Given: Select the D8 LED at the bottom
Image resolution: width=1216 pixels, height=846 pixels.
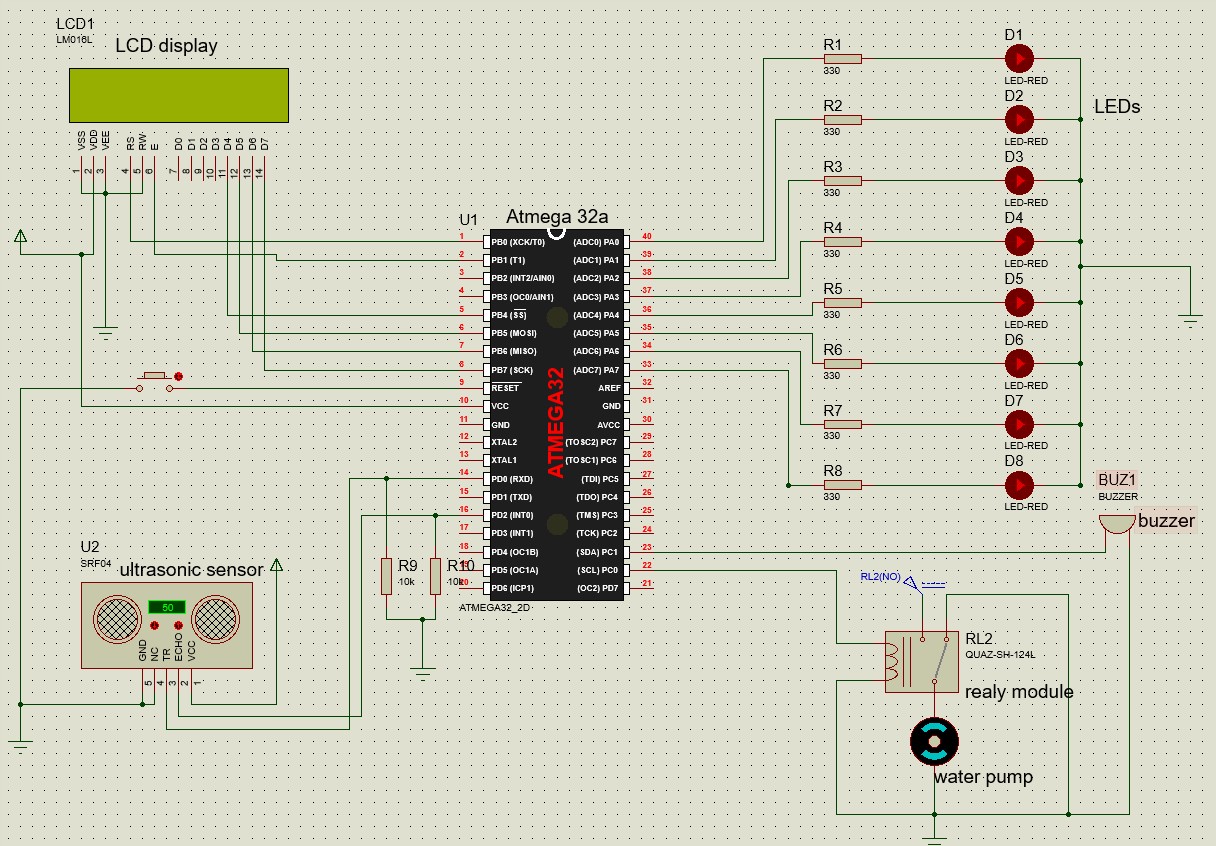Looking at the screenshot, I should pos(1019,486).
